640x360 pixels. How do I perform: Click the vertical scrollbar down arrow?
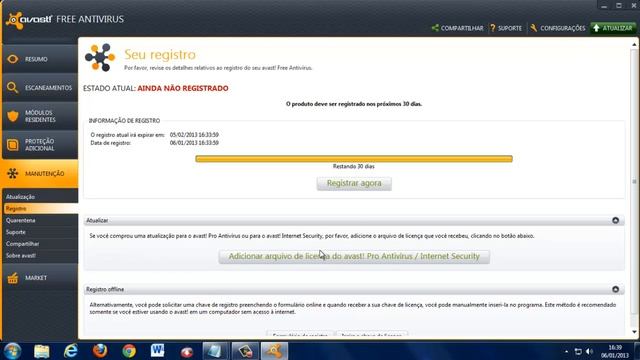[x=634, y=332]
